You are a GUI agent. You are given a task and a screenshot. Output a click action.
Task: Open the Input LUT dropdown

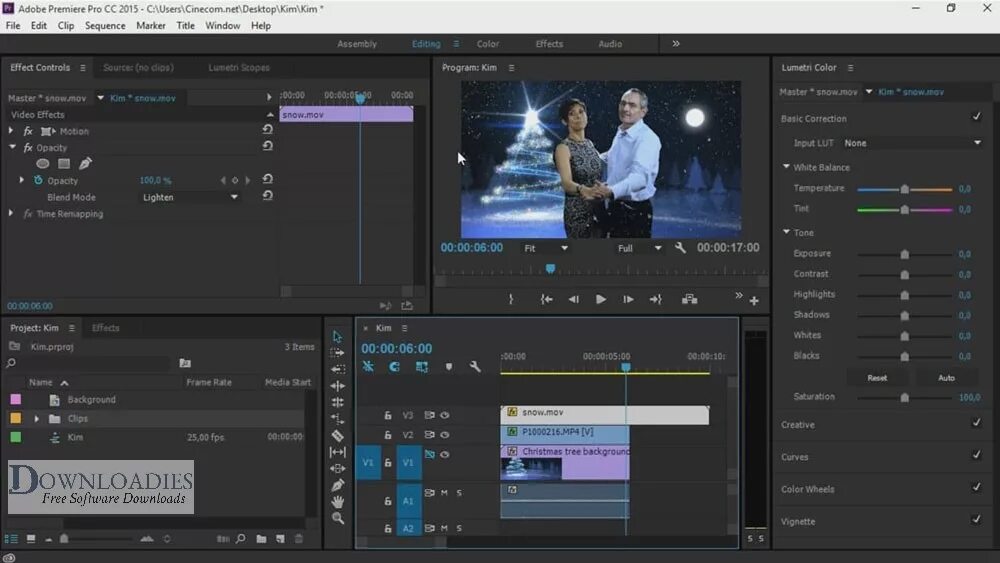[x=912, y=143]
